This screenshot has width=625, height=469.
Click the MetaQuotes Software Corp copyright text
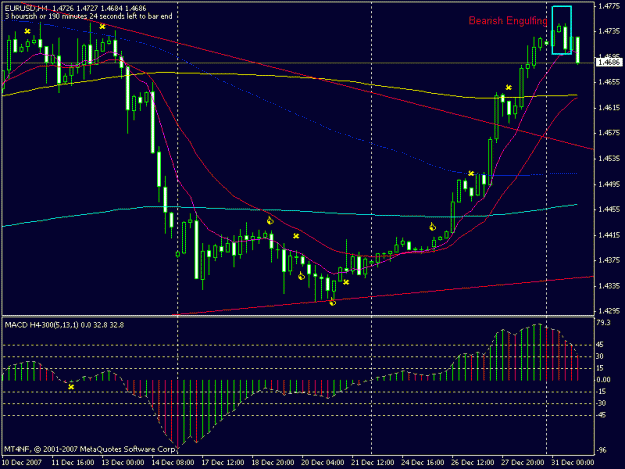tap(90, 449)
